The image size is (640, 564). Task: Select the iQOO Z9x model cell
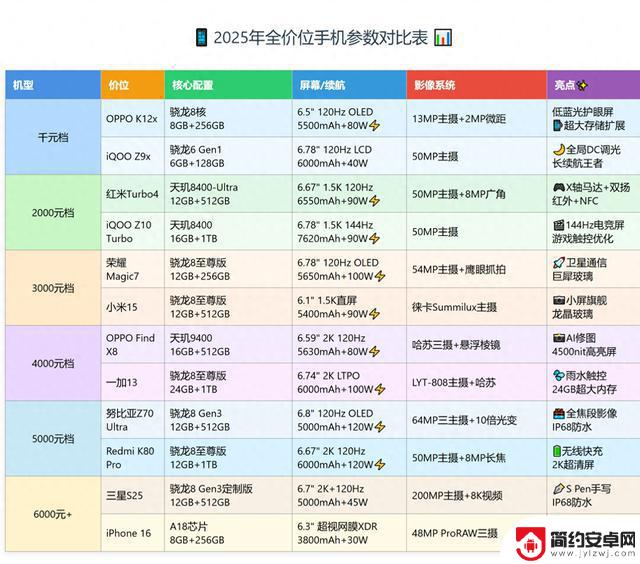[133, 156]
